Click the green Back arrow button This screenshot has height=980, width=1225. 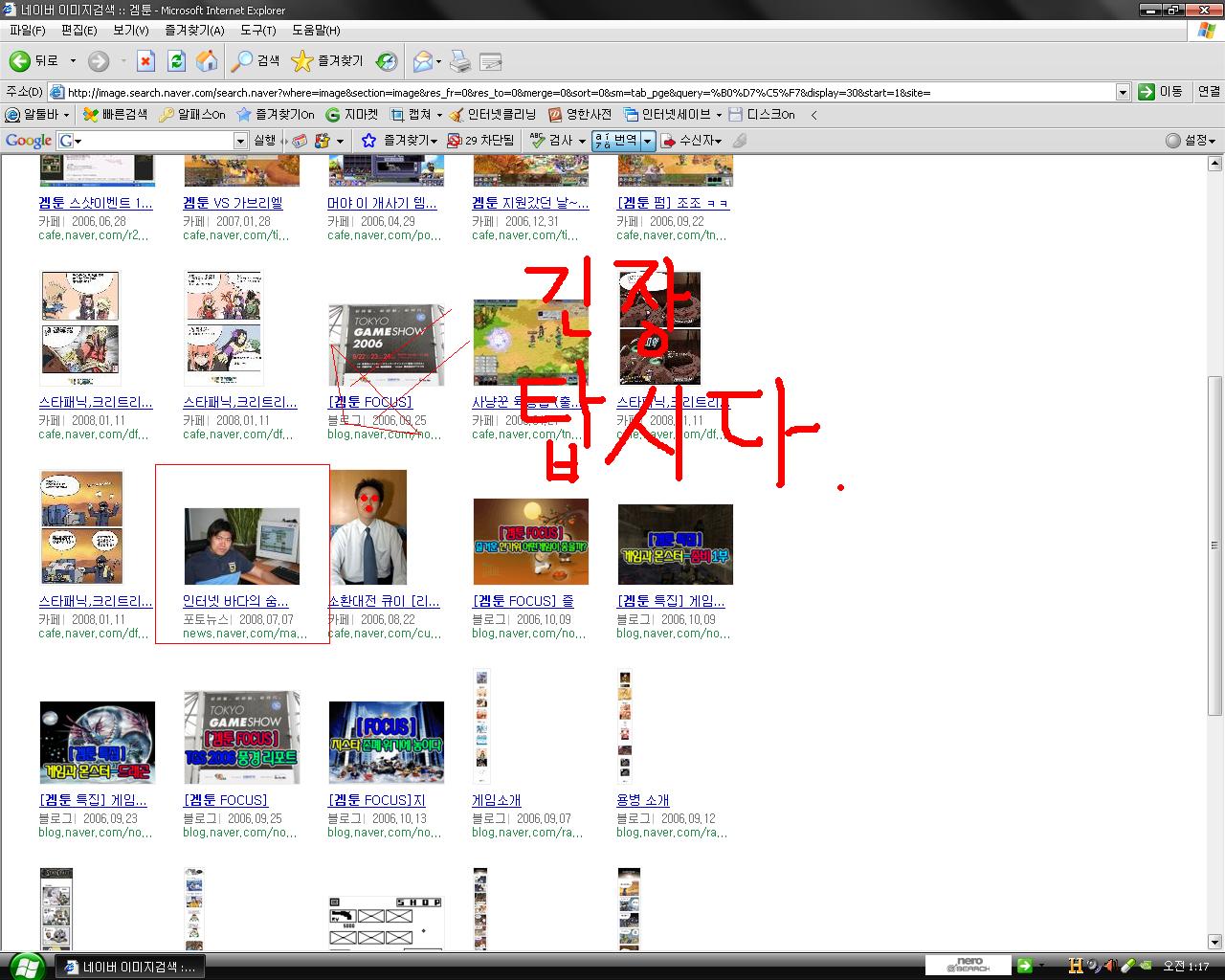[20, 61]
